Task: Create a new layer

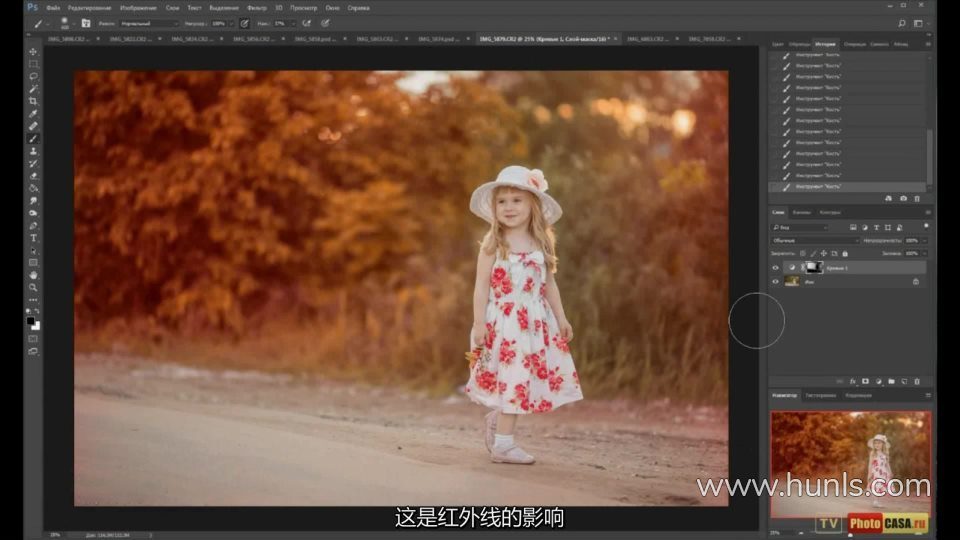Action: 904,381
